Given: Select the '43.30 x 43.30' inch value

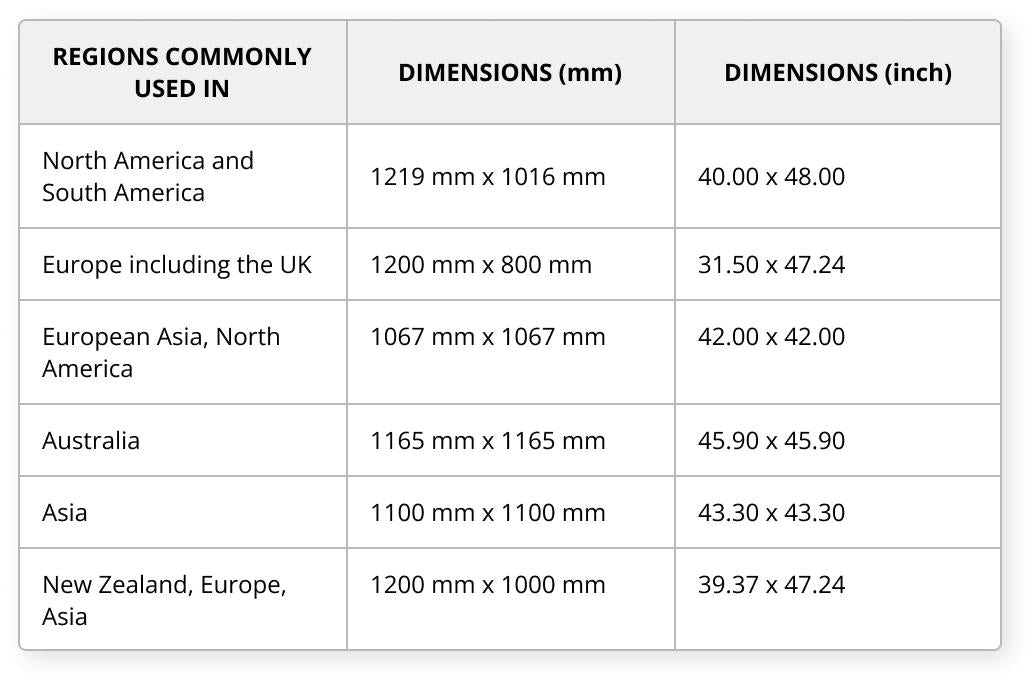Looking at the screenshot, I should click(x=771, y=513).
